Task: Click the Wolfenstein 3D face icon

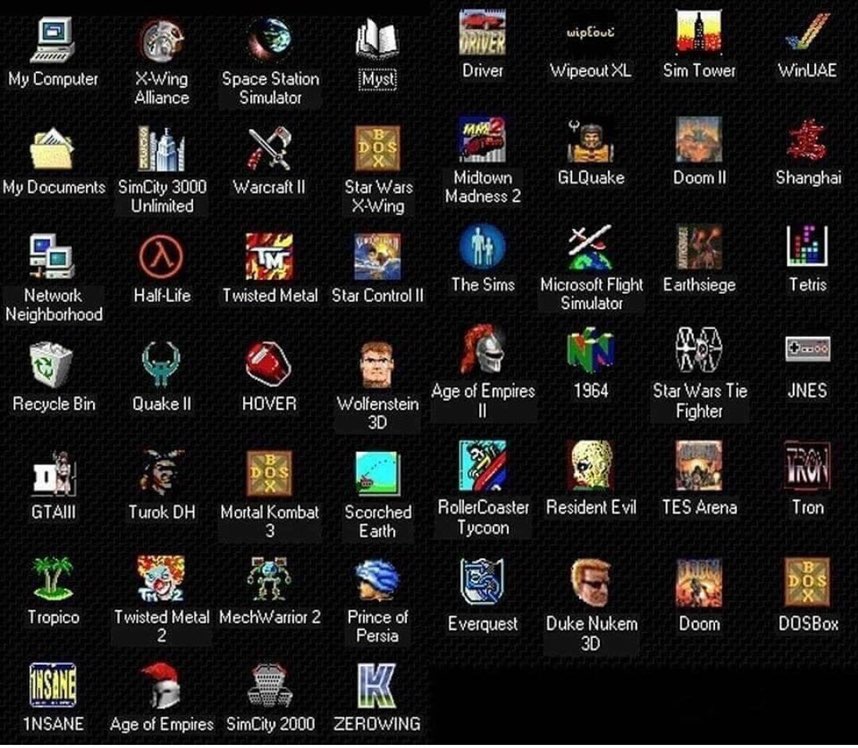Action: (378, 365)
